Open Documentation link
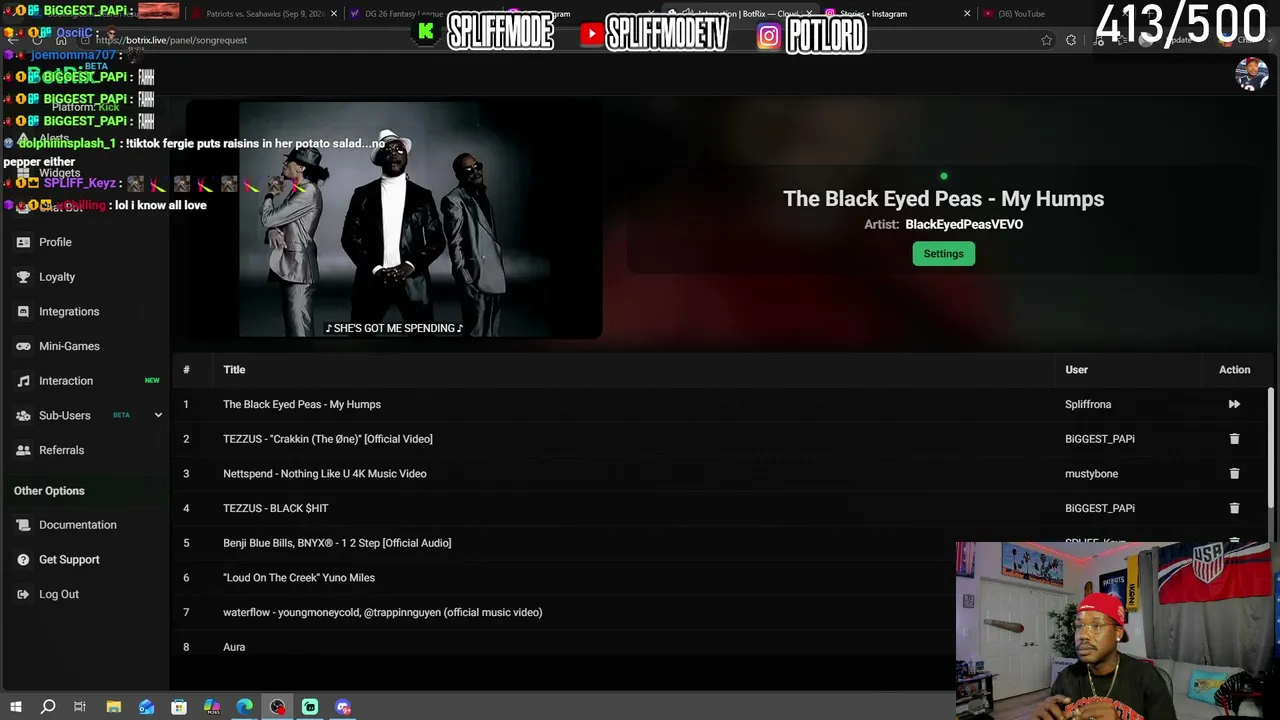This screenshot has height=720, width=1280. click(78, 525)
